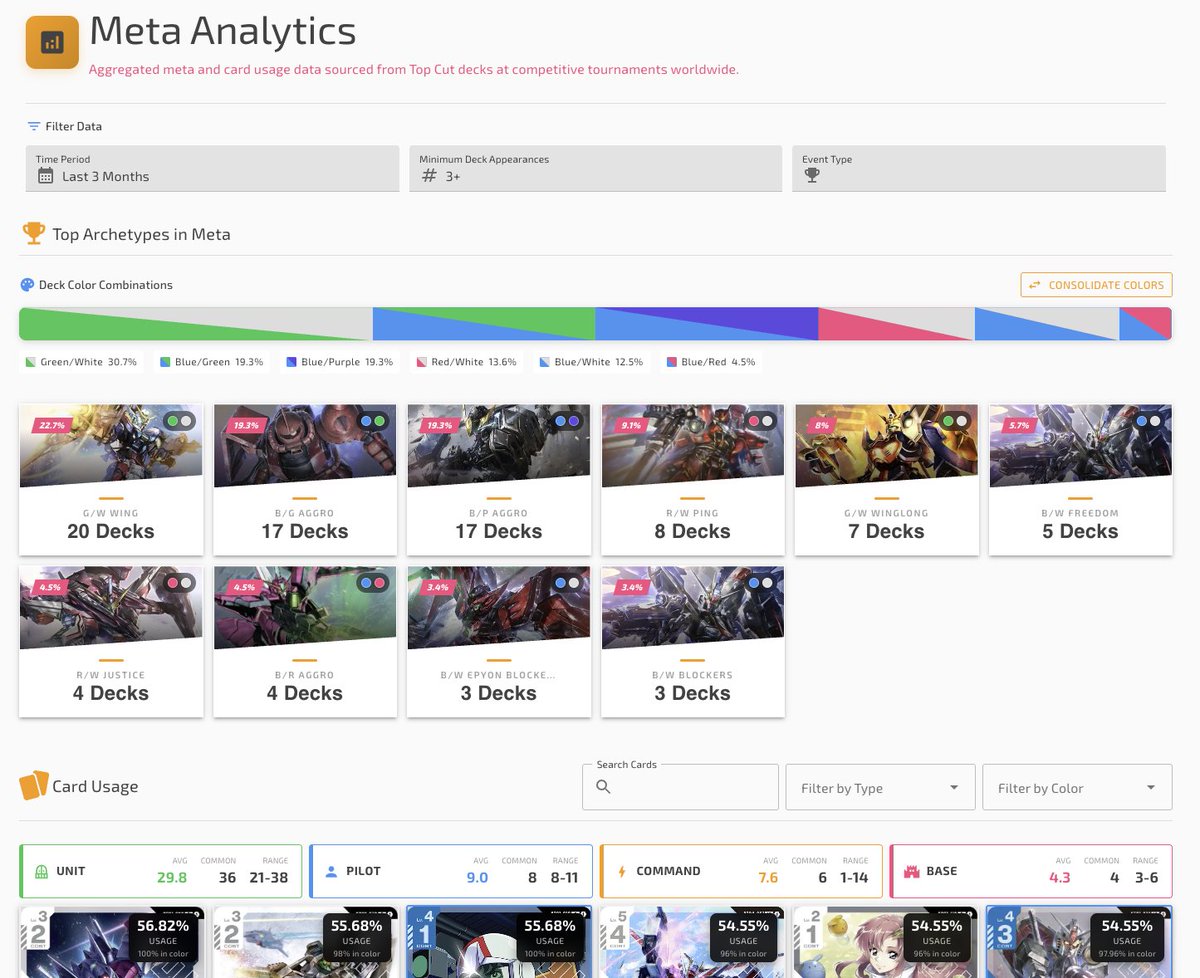
Task: Select the Red/White segment of color bar
Action: click(897, 324)
